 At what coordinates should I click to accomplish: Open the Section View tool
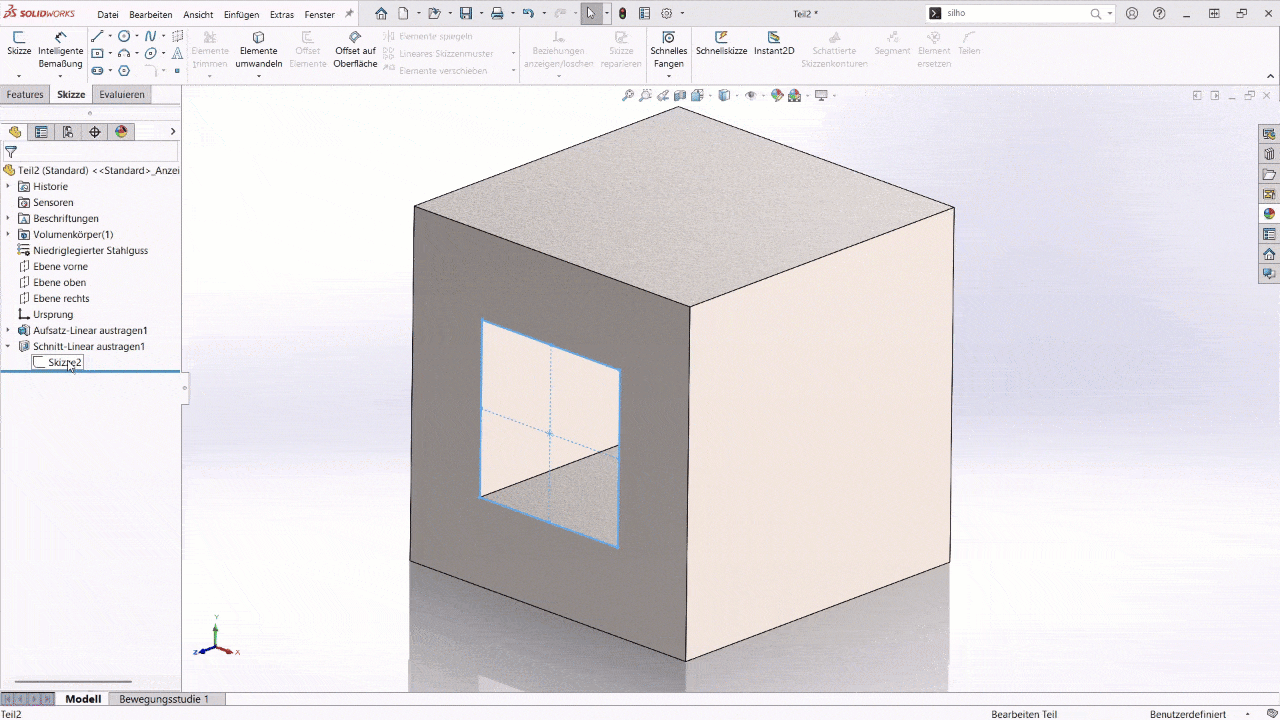pyautogui.click(x=679, y=95)
